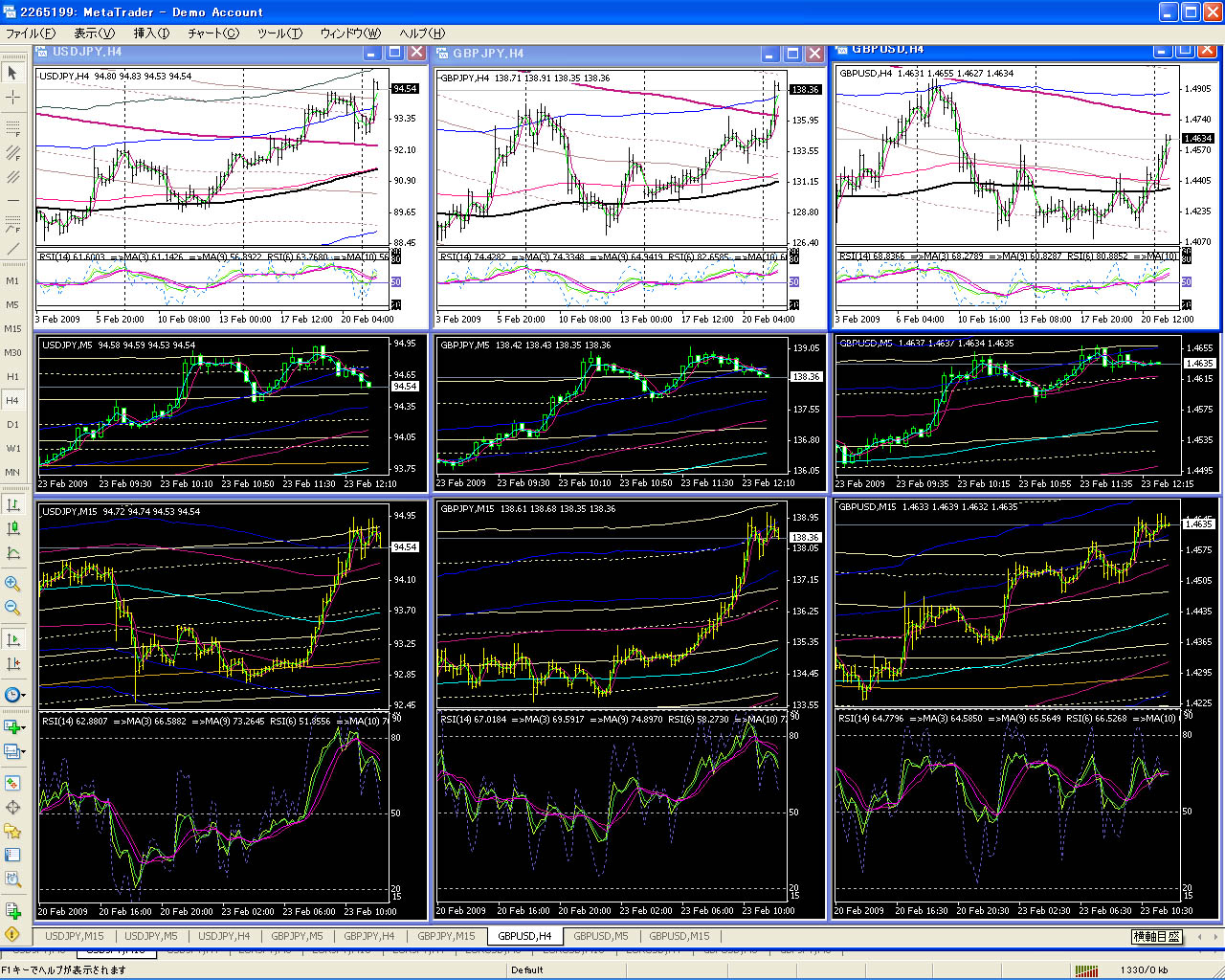Screen dimensions: 1225x980
Task: Switch to the GBPJPY,M15 chart tab
Action: [446, 936]
